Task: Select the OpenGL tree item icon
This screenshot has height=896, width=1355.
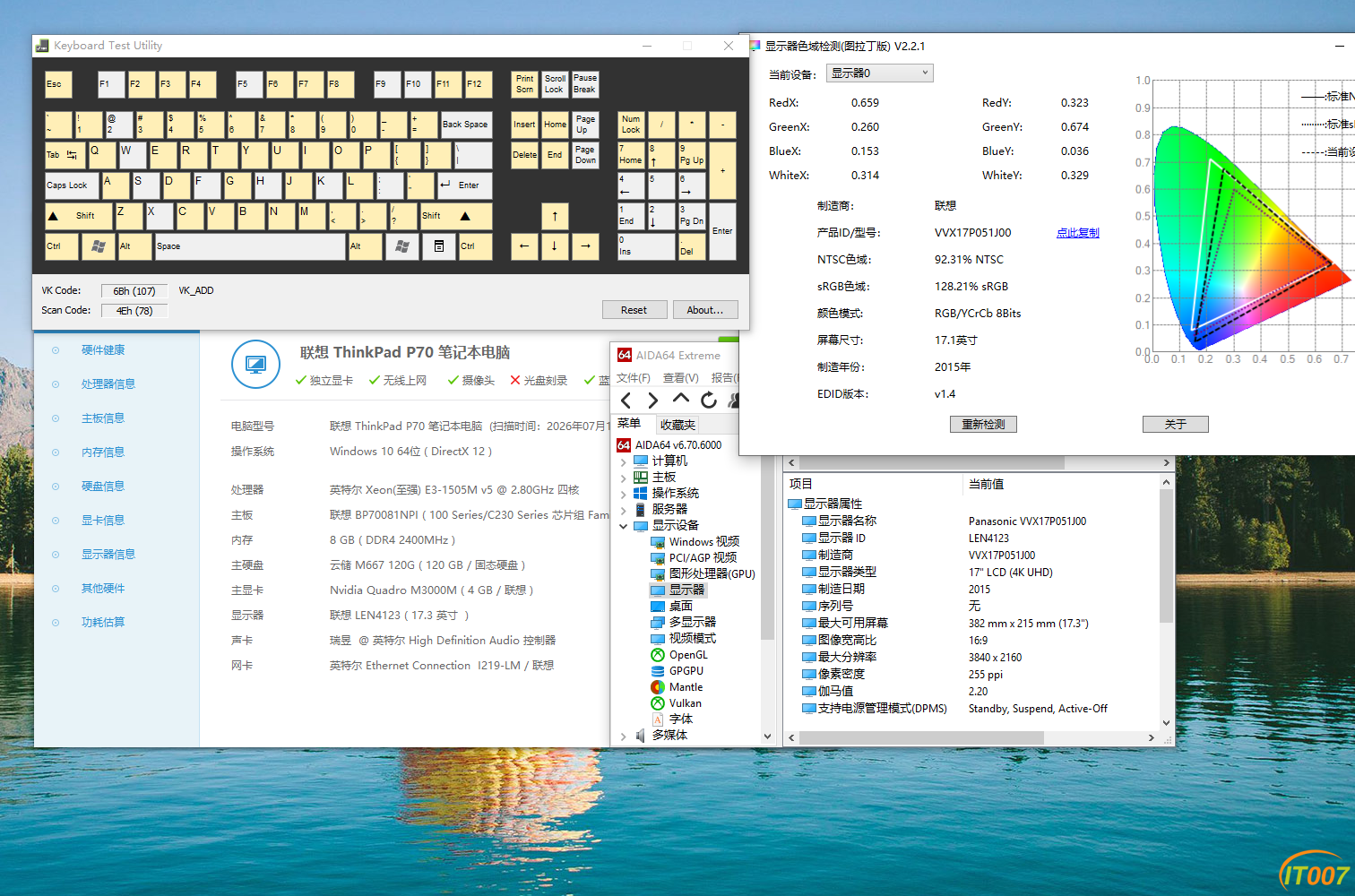Action: tap(658, 655)
